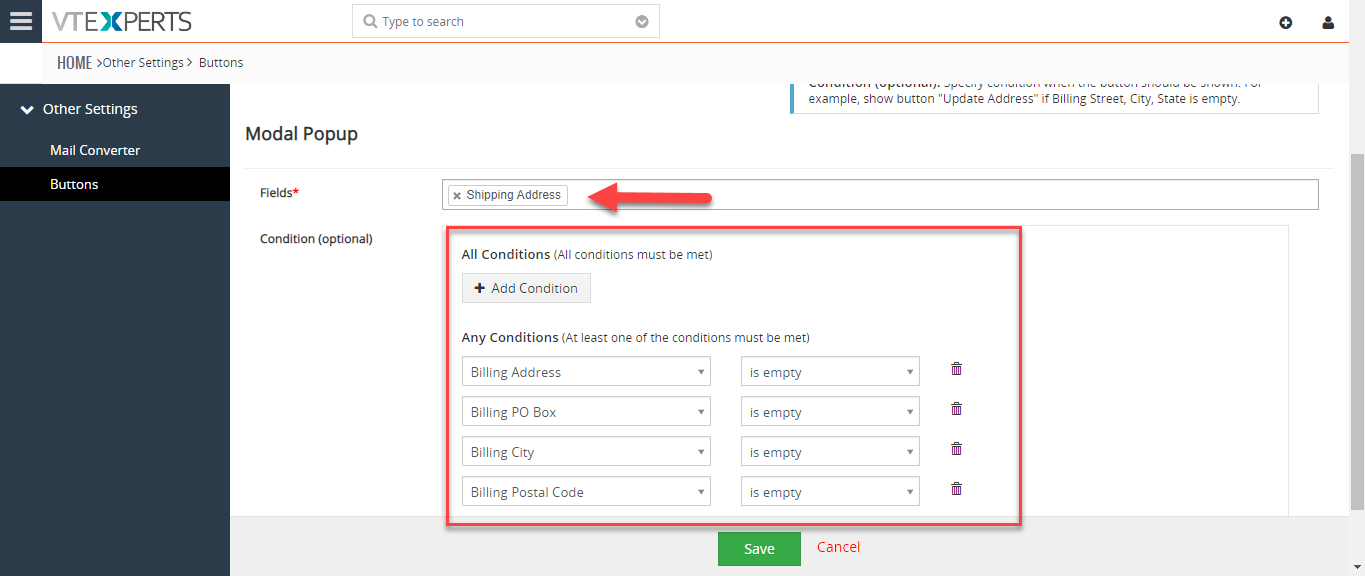
Task: Open the operator dropdown for Billing PO Box
Action: pos(830,412)
